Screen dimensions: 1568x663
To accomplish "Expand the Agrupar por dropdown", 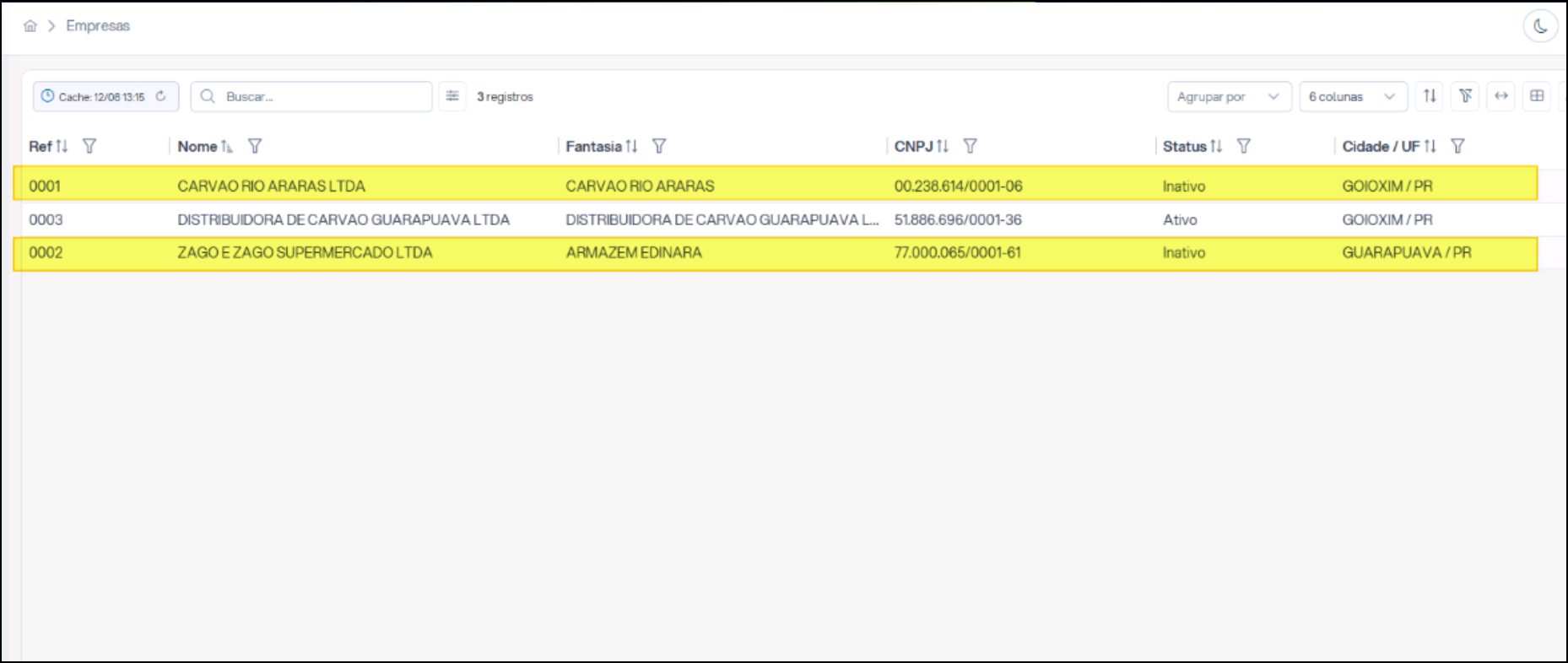I will pos(1229,96).
